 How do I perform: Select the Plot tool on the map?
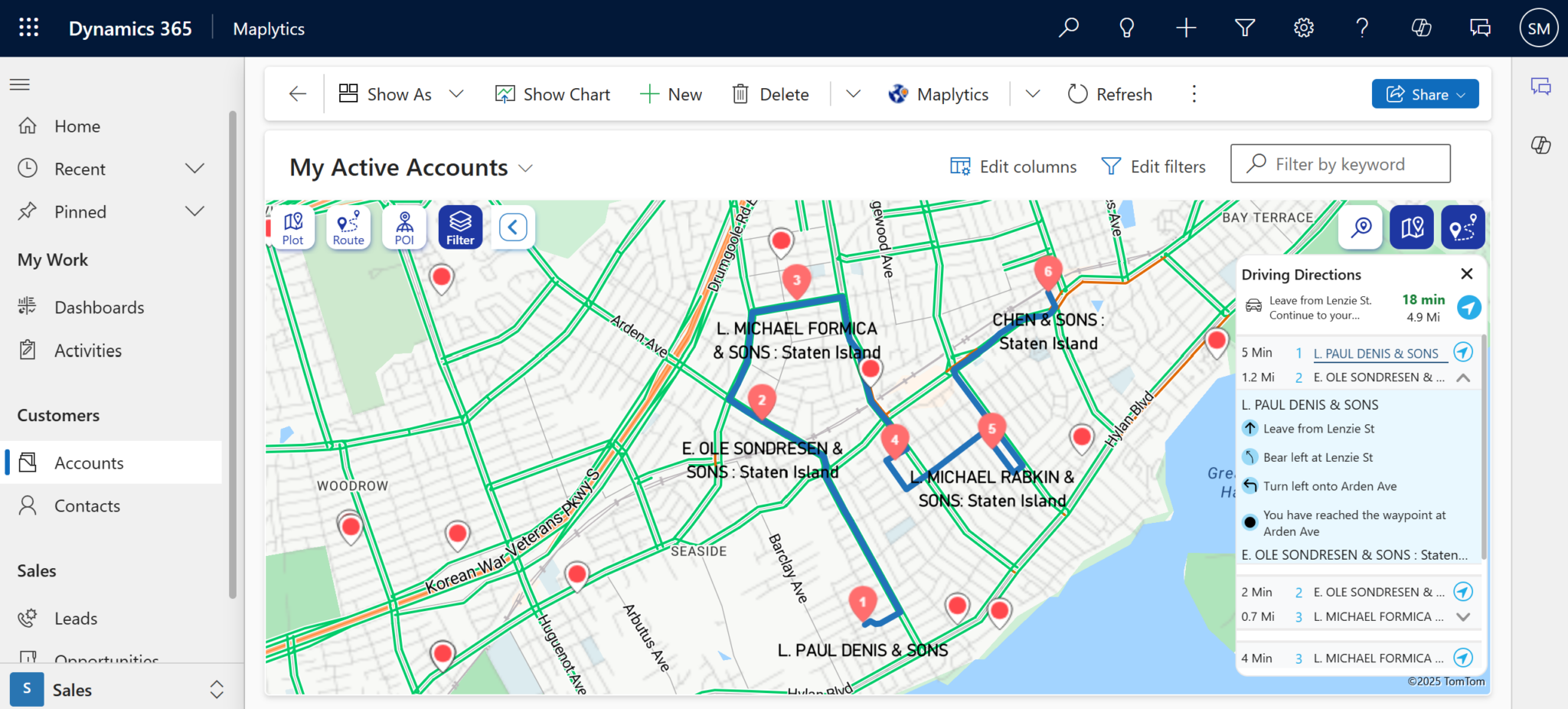pyautogui.click(x=292, y=227)
